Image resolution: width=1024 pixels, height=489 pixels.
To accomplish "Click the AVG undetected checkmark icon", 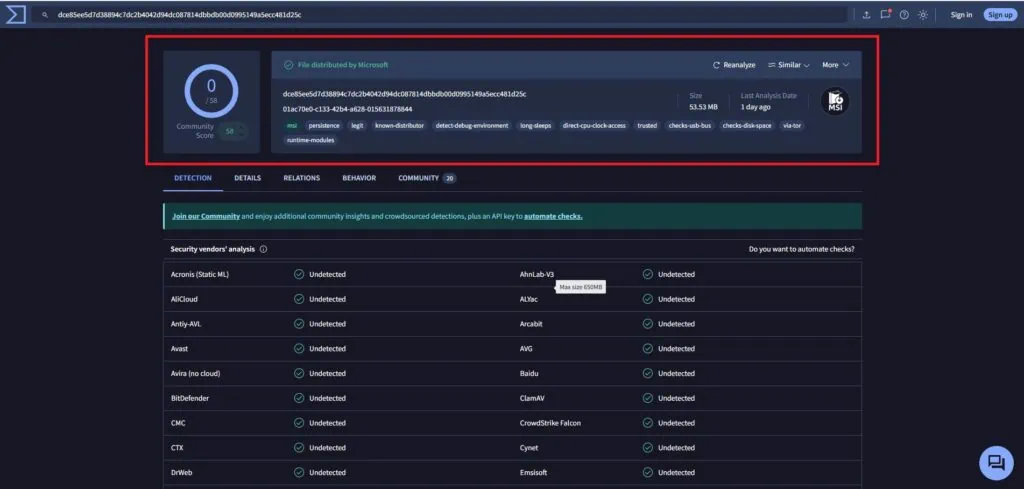I will (647, 349).
